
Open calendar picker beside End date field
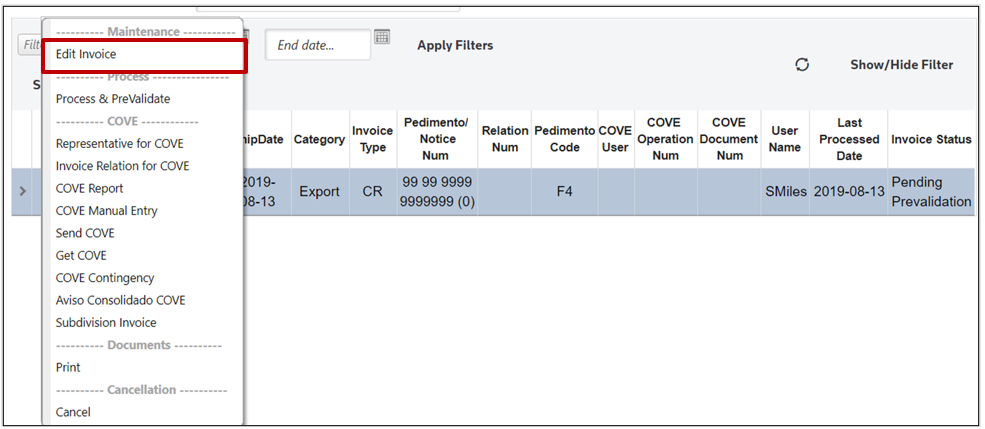[x=381, y=37]
